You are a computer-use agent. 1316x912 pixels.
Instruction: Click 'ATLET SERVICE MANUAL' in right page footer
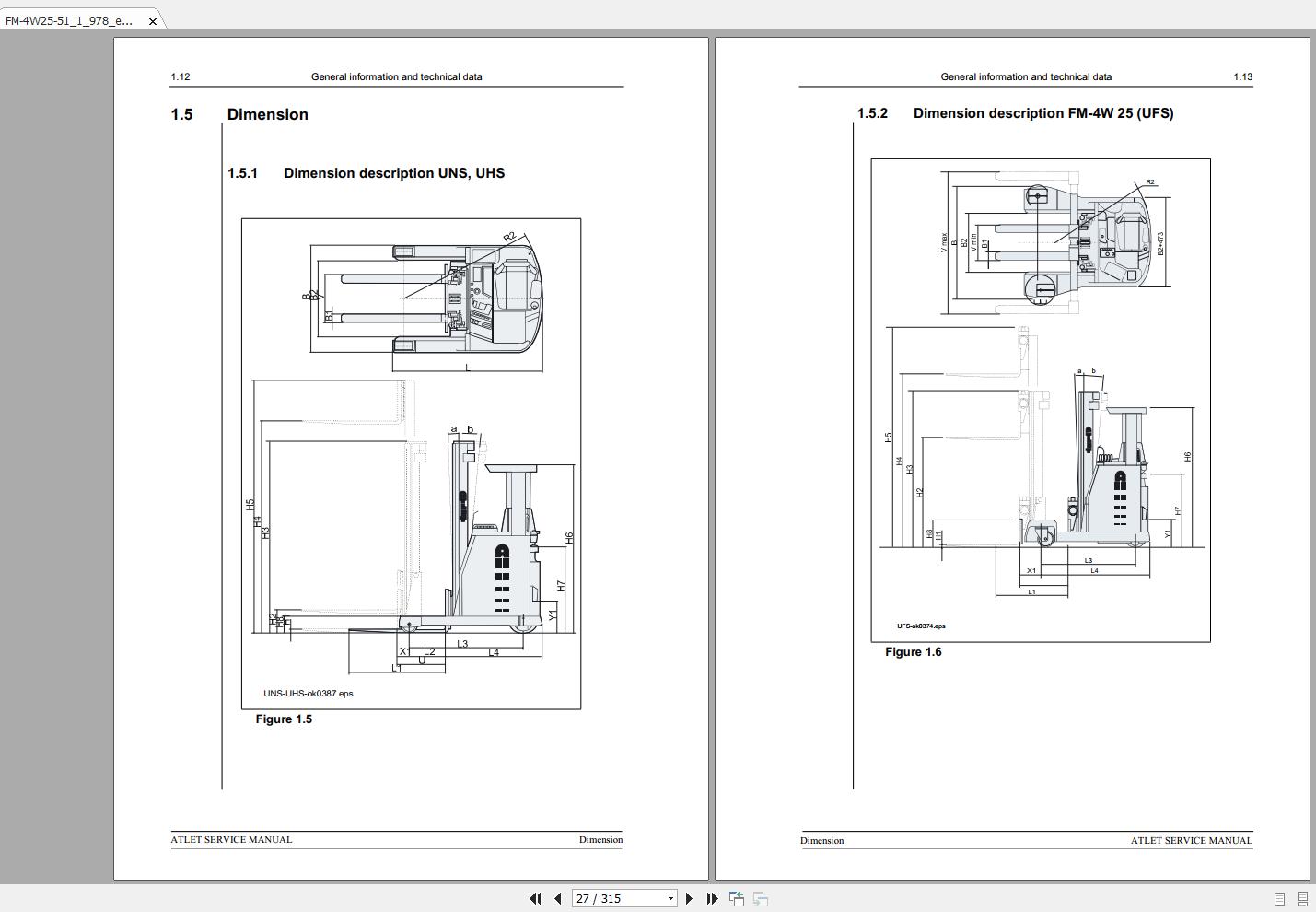tap(1192, 840)
